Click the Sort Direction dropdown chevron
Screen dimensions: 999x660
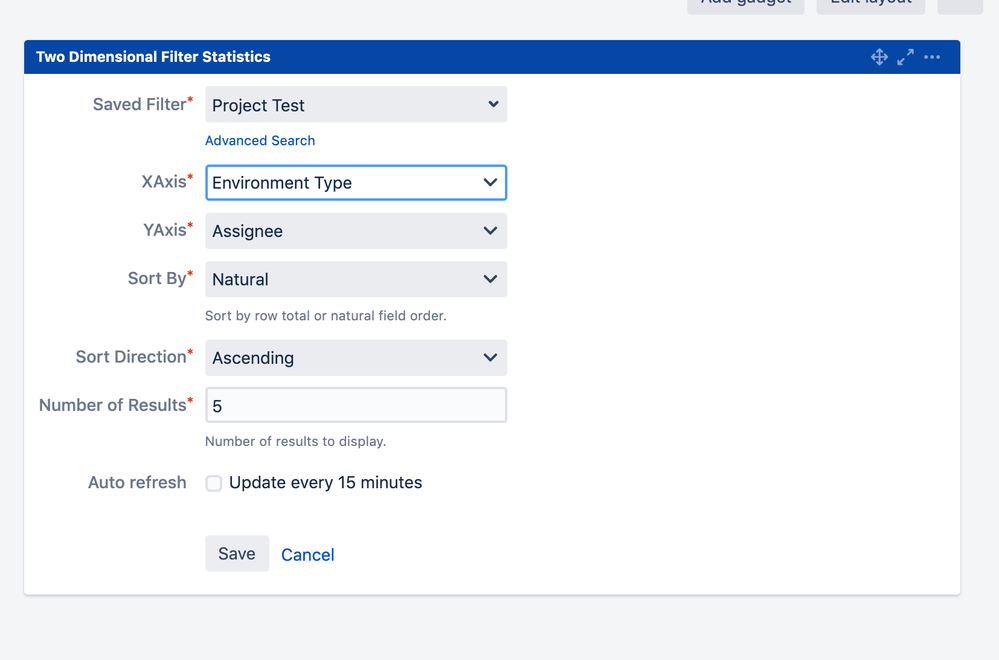[x=491, y=357]
